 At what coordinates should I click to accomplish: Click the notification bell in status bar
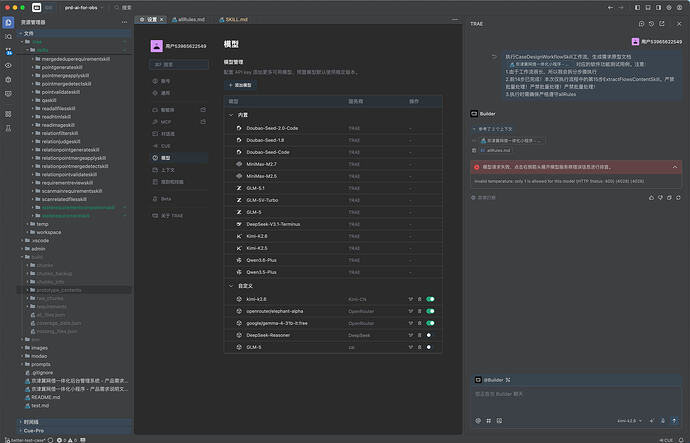click(x=681, y=440)
